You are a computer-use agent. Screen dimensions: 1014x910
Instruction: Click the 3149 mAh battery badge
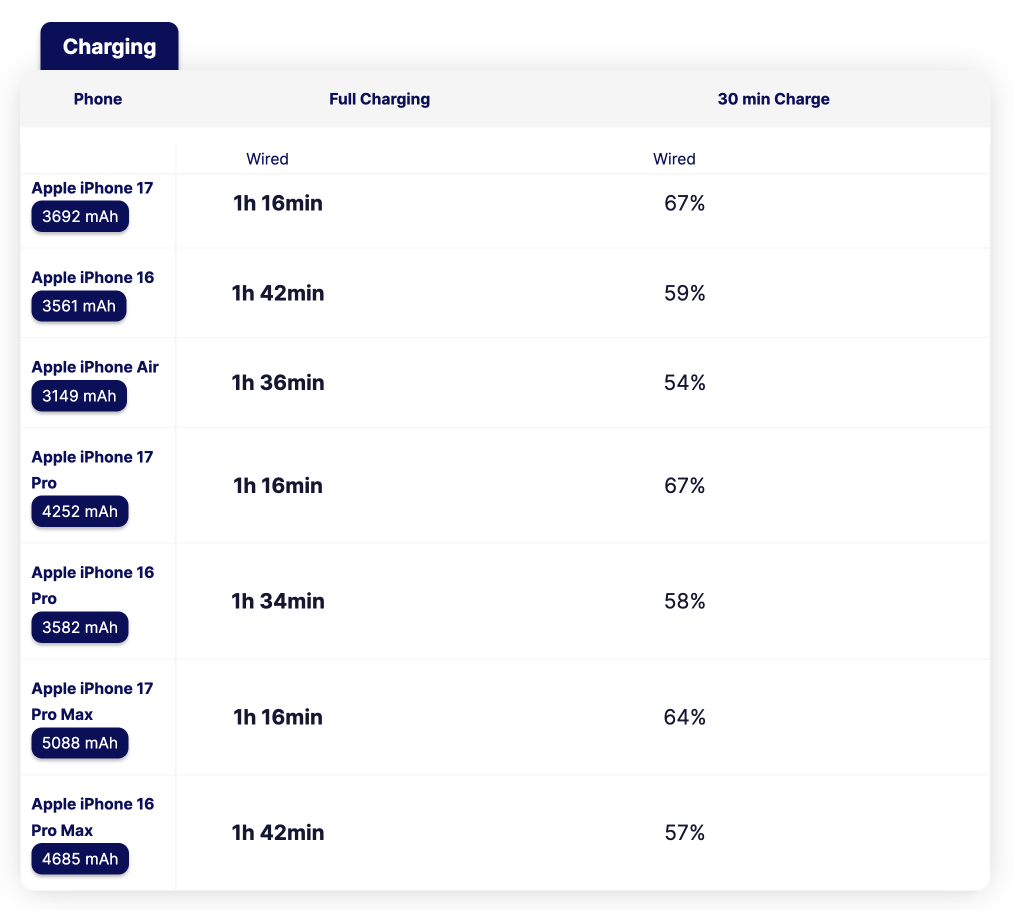79,396
